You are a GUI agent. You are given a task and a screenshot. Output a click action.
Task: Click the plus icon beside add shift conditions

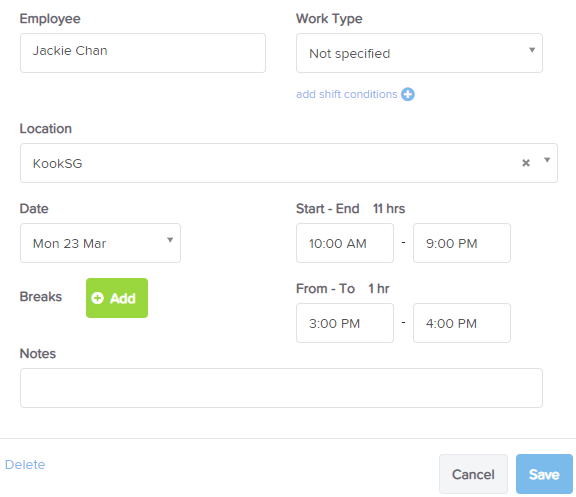coord(408,94)
